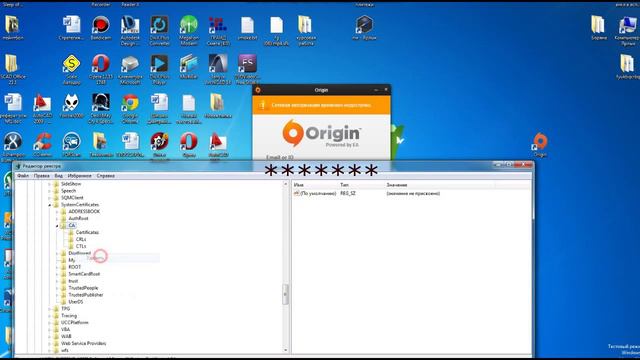
Task: Launch the UOBScan round blue shortcut
Action: 71,145
